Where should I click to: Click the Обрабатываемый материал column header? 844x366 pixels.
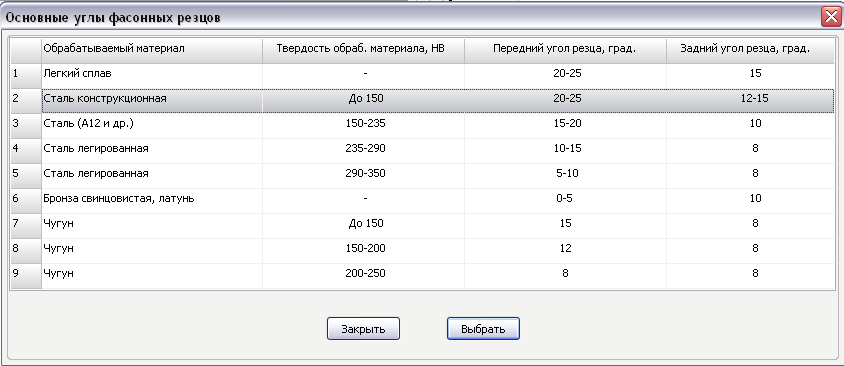(x=152, y=50)
